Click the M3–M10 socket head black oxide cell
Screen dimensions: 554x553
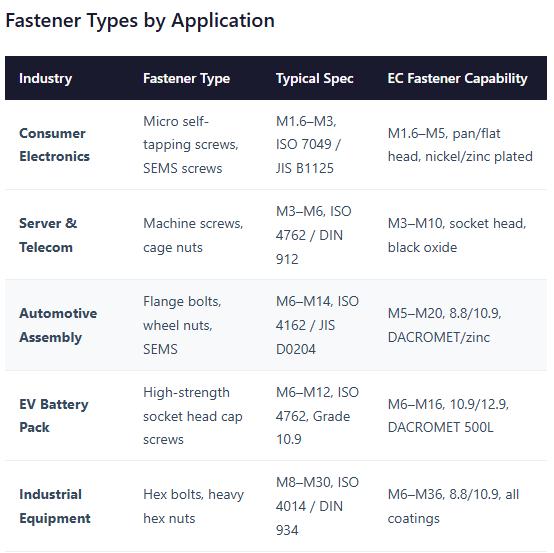[457, 235]
